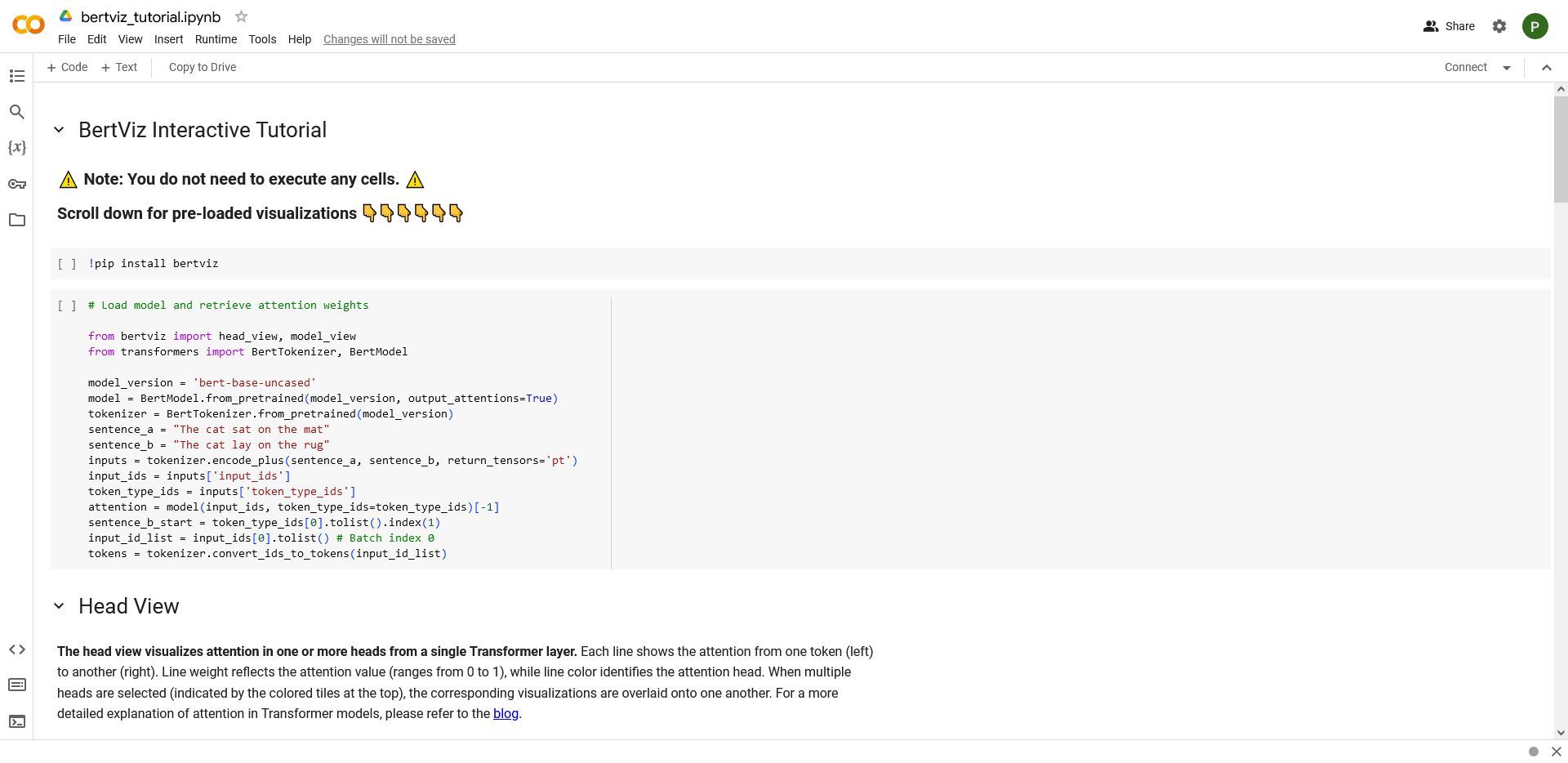Open the secrets key panel
Viewport: 1568px width, 763px height.
click(17, 184)
